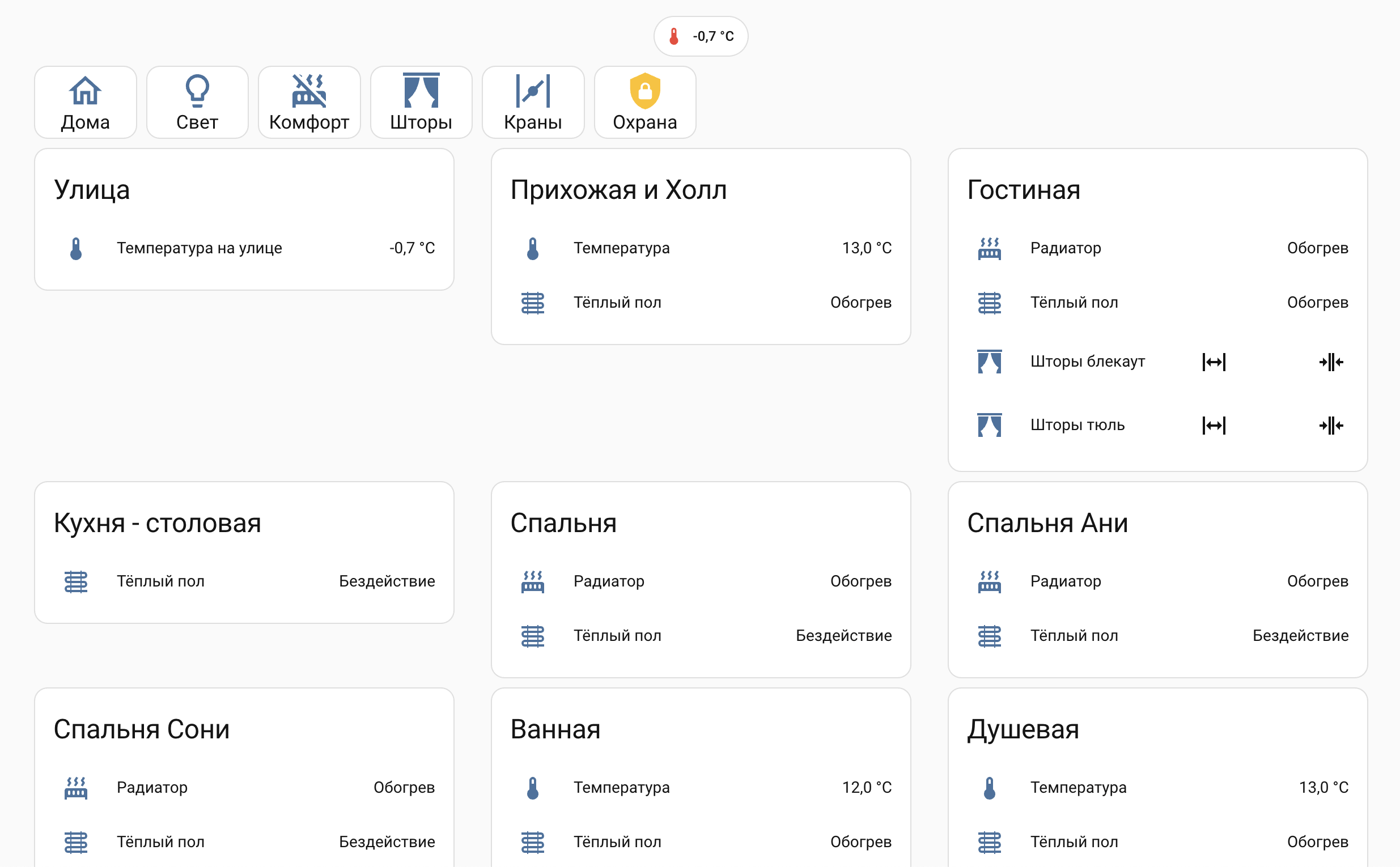Close the Шторы тюль curtains
Viewport: 1400px width, 867px height.
click(x=1331, y=426)
